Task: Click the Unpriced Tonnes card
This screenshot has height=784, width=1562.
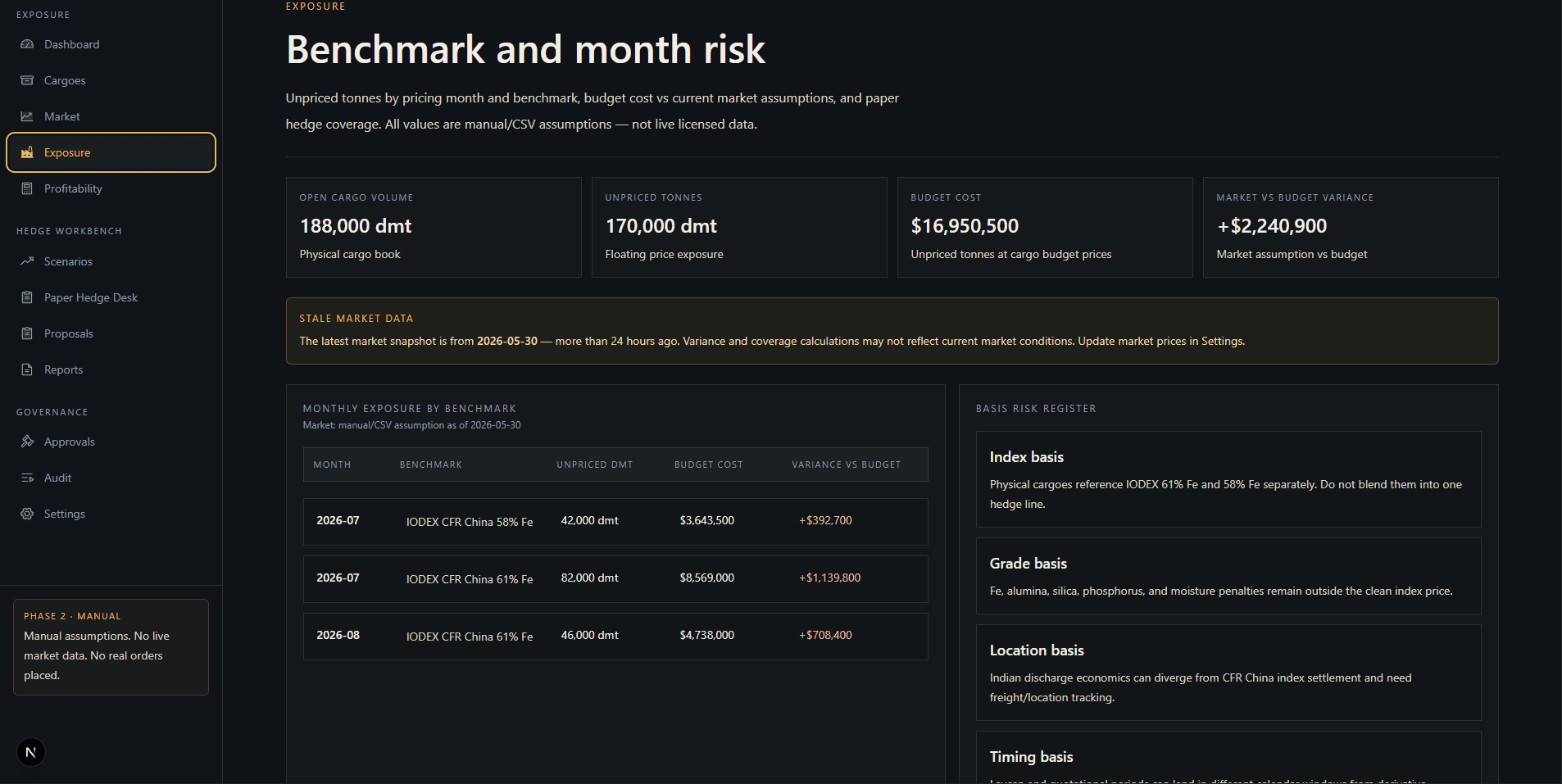Action: tap(739, 227)
